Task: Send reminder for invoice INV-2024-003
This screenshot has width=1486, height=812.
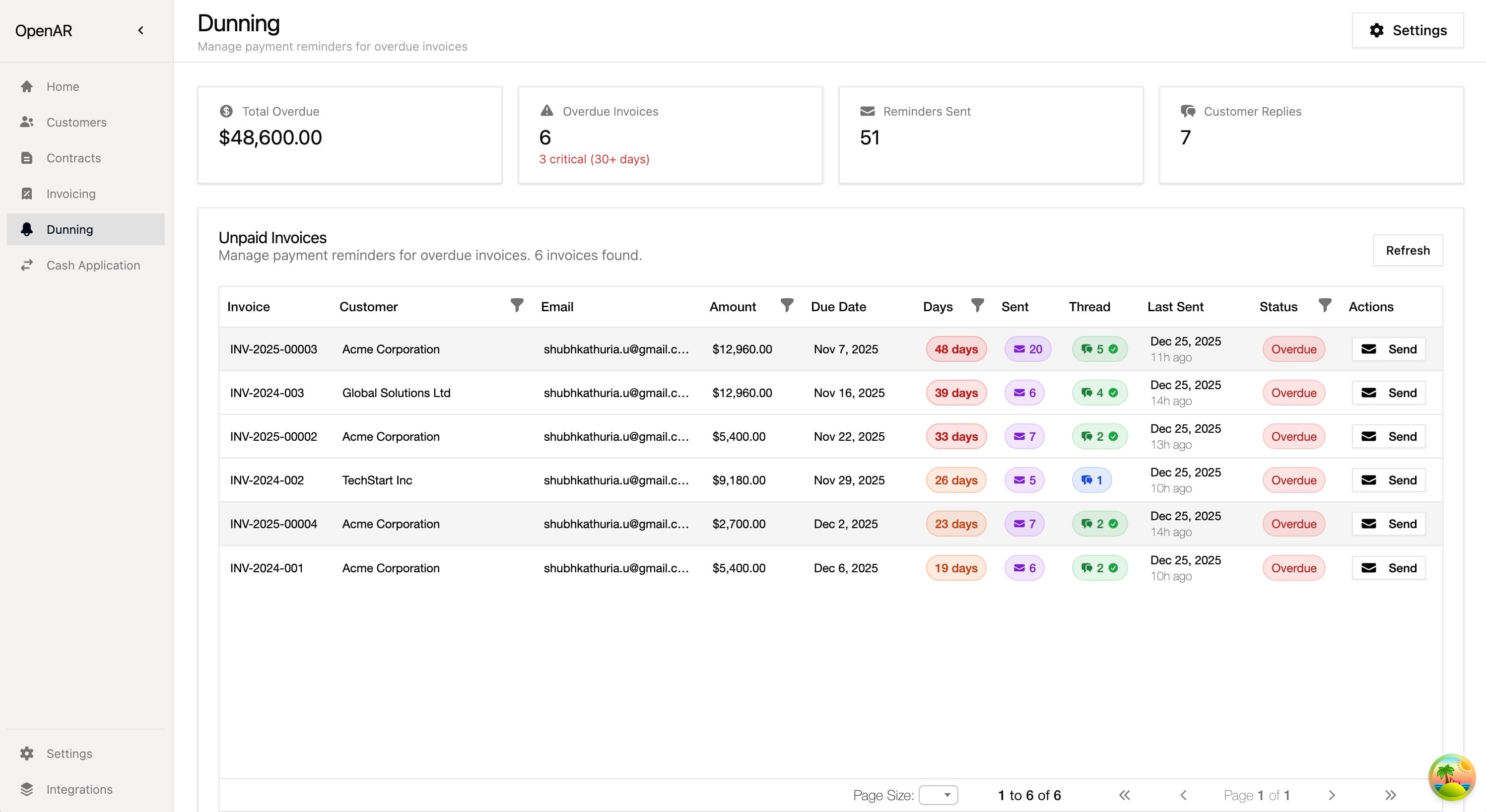Action: tap(1389, 393)
